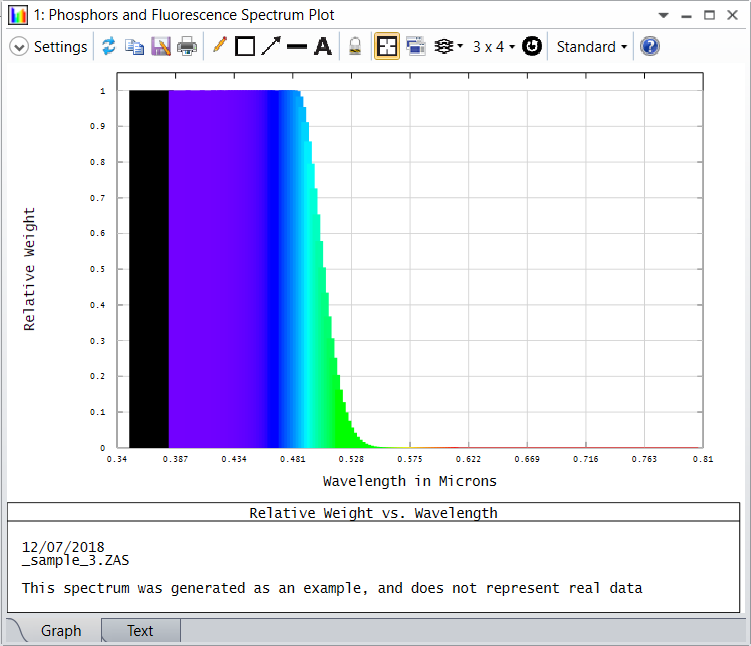
Task: Expand the Settings chevron button
Action: coord(19,47)
